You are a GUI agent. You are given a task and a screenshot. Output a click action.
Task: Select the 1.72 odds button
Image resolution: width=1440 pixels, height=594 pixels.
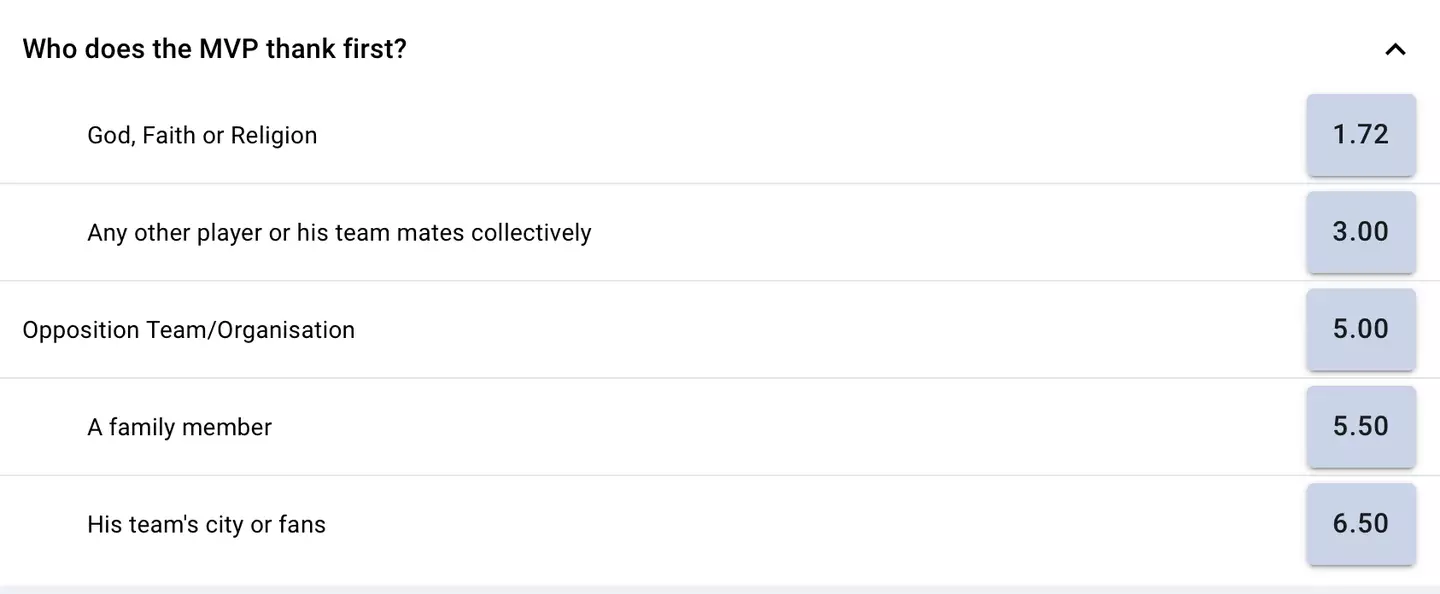pyautogui.click(x=1360, y=135)
